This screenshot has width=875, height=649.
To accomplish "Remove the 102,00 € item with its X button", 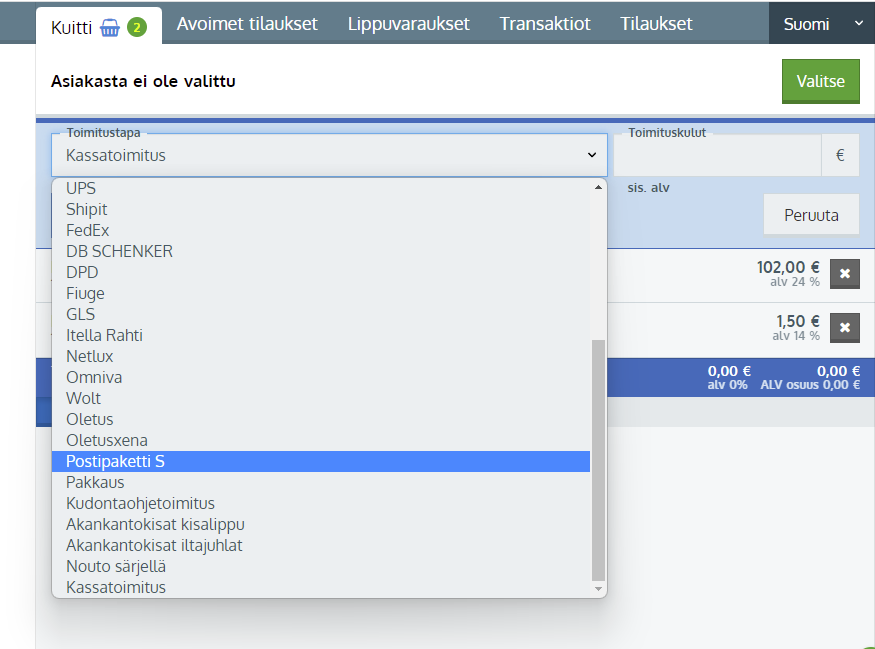I will coord(844,274).
